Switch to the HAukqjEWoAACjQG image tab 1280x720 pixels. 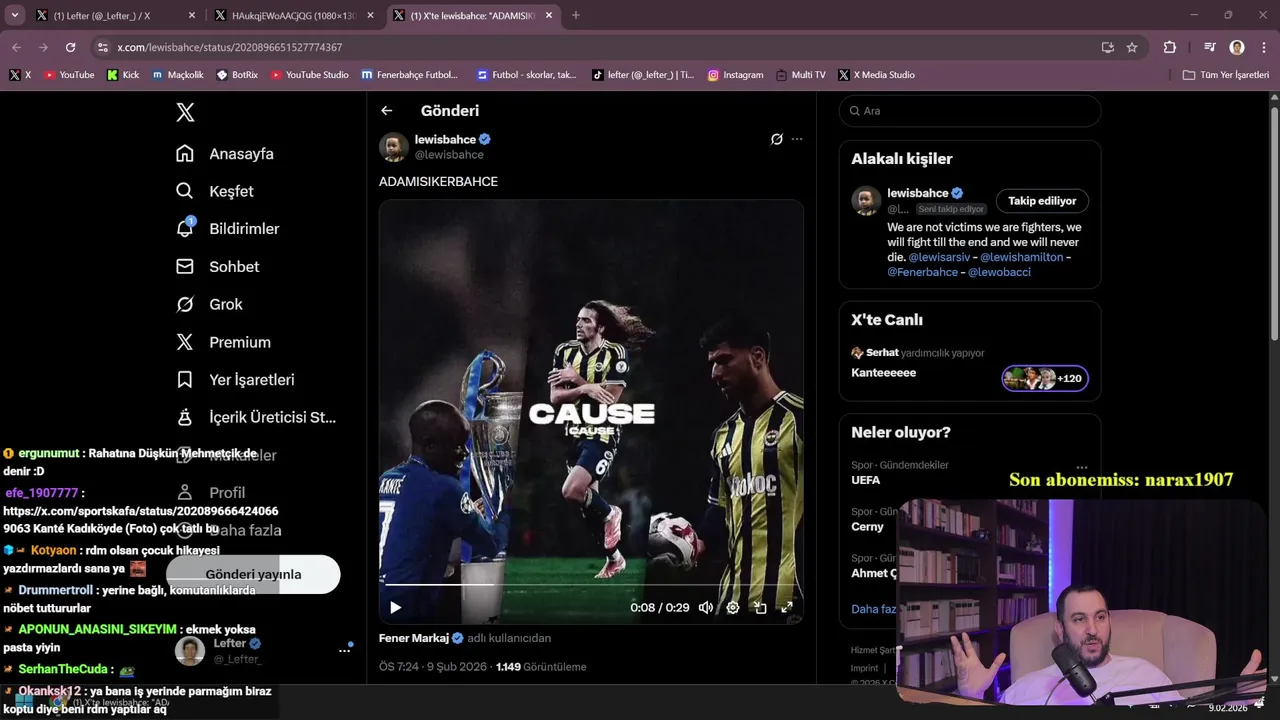click(293, 16)
